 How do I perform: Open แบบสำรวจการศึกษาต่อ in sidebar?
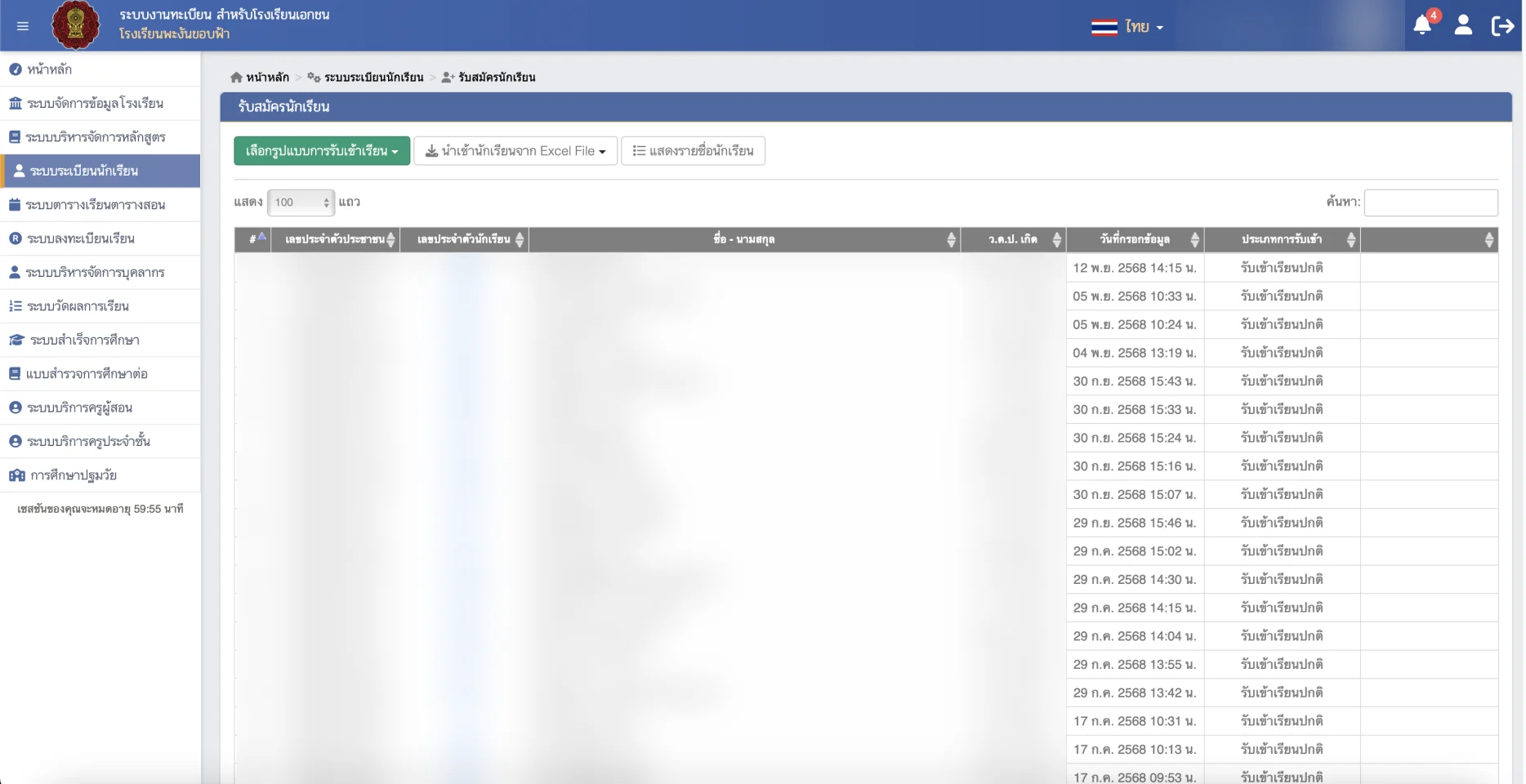coord(100,373)
